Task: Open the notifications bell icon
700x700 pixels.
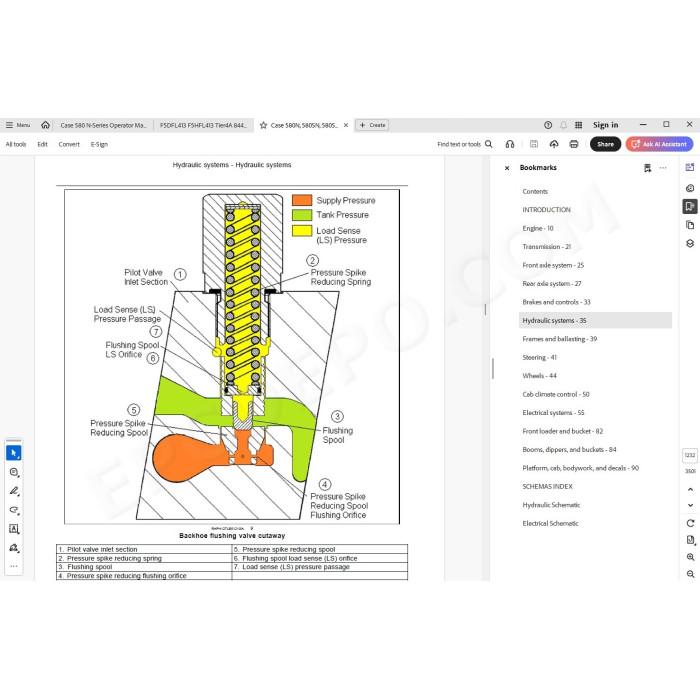Action: click(563, 125)
